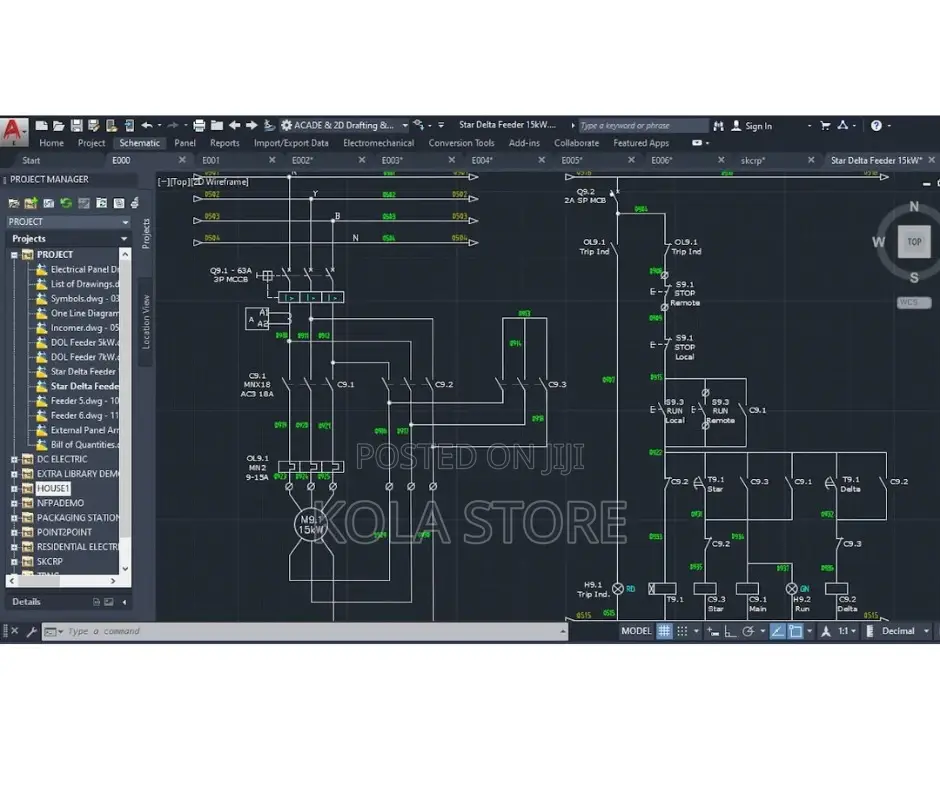Click the Help question mark icon

click(876, 125)
